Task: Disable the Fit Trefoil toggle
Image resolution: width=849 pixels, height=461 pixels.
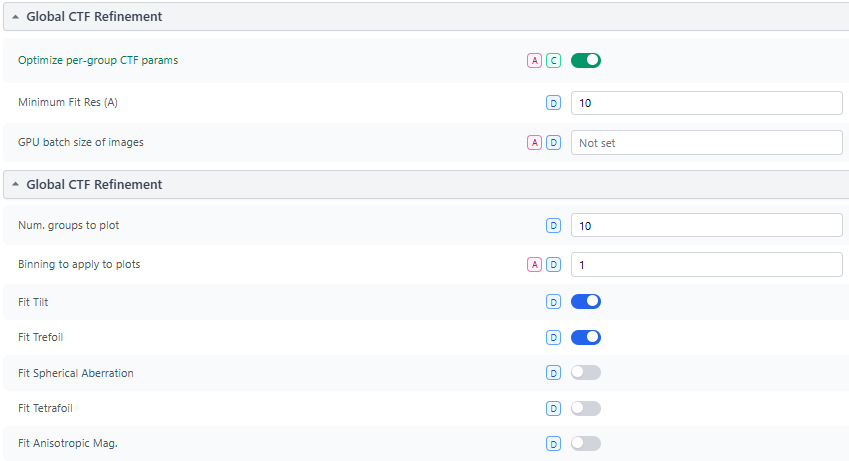Action: pos(585,337)
